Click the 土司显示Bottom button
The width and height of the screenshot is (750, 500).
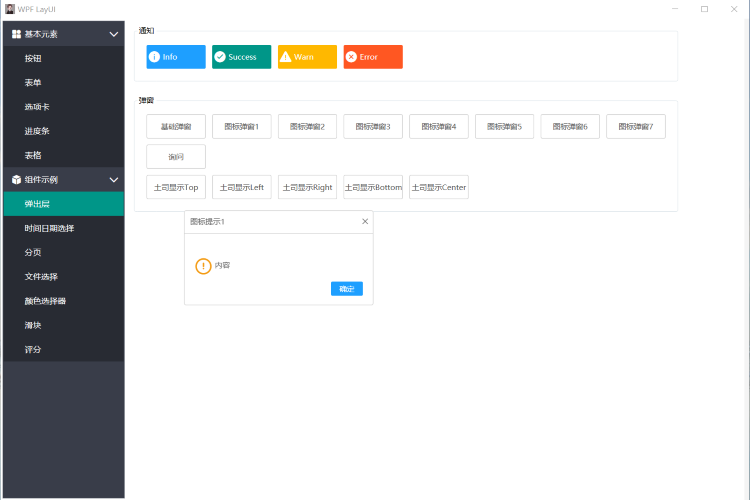[x=373, y=187]
